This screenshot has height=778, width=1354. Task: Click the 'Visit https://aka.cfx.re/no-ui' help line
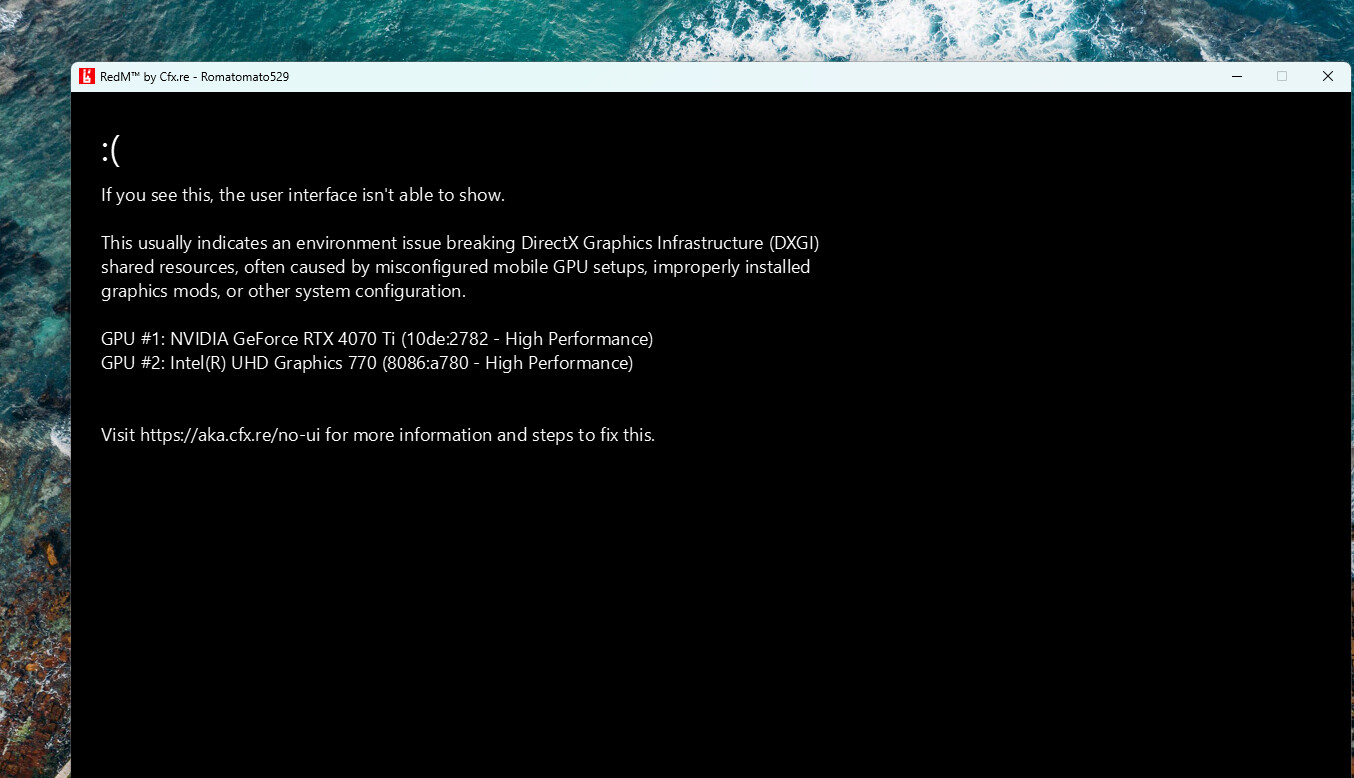(378, 435)
